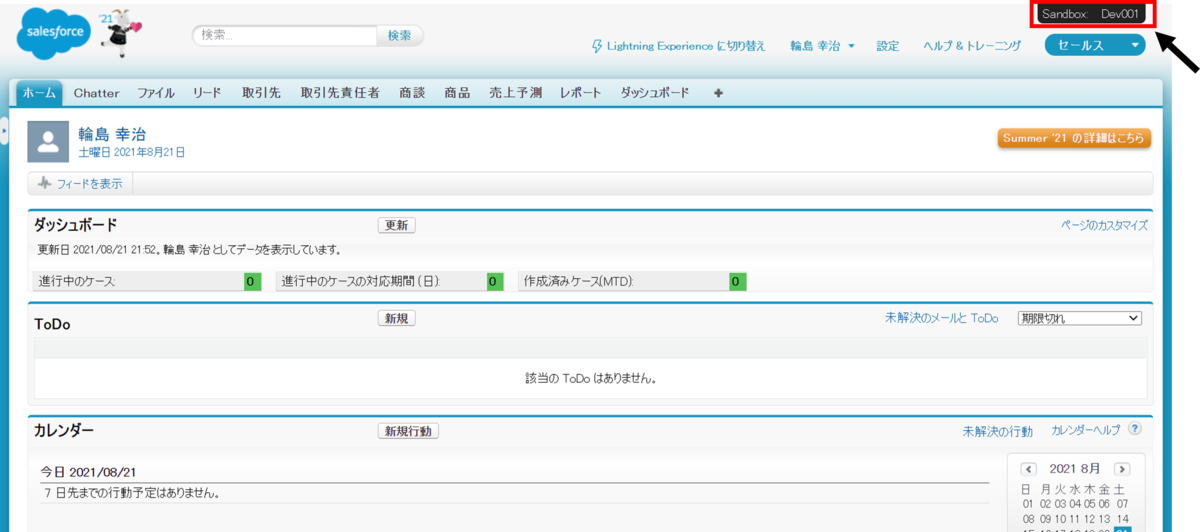Image resolution: width=1200 pixels, height=532 pixels.
Task: Go to the next month arrow
Action: coord(1122,469)
